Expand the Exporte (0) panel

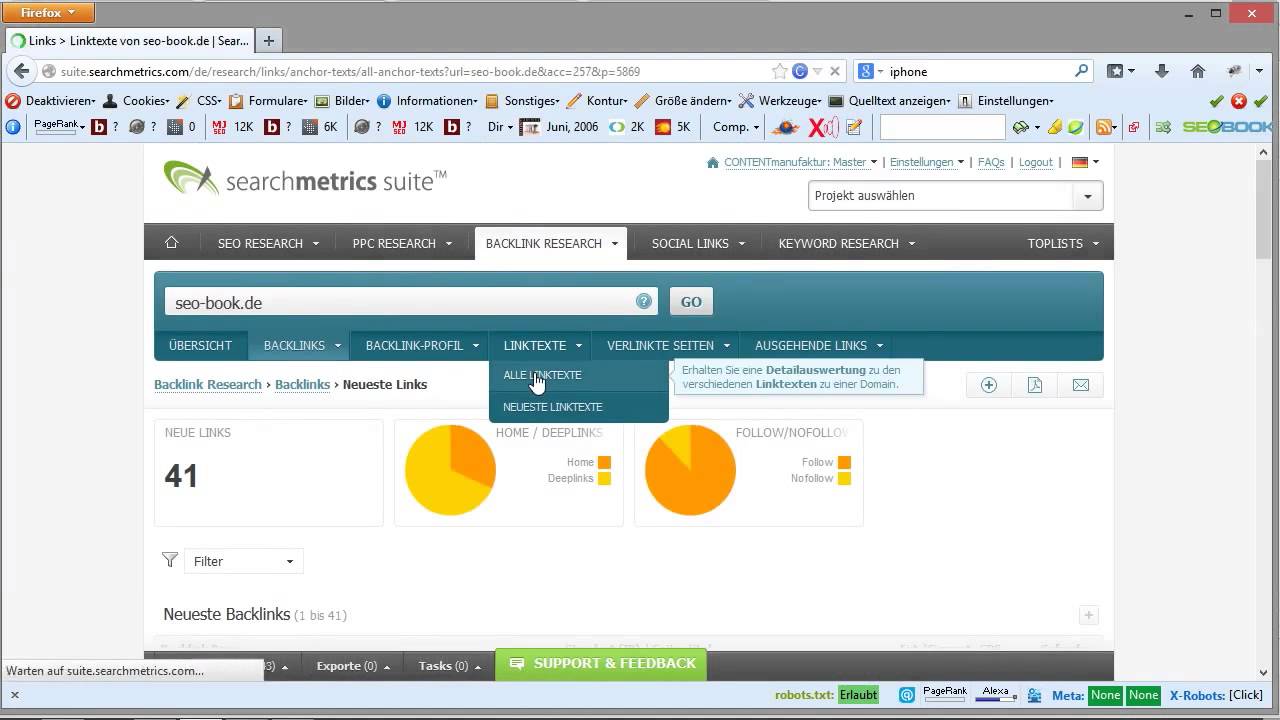353,666
